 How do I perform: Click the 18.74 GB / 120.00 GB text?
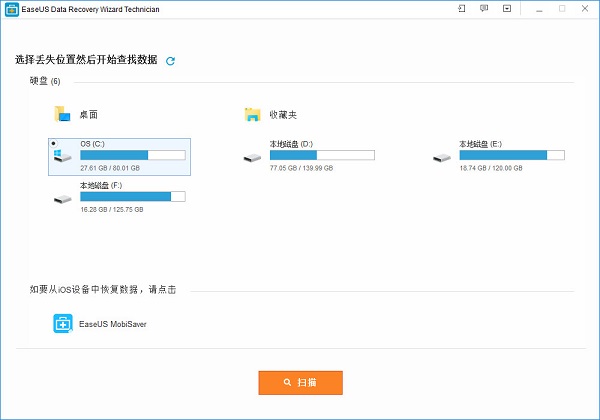pyautogui.click(x=491, y=168)
